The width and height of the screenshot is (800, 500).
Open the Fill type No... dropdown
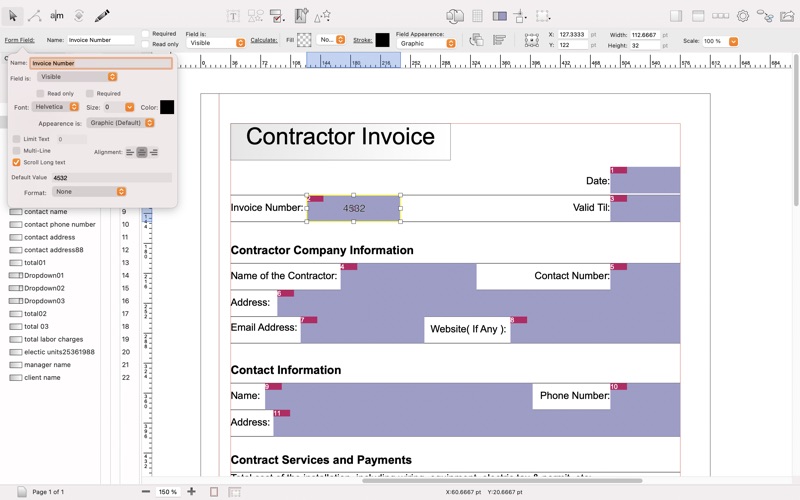pyautogui.click(x=331, y=40)
